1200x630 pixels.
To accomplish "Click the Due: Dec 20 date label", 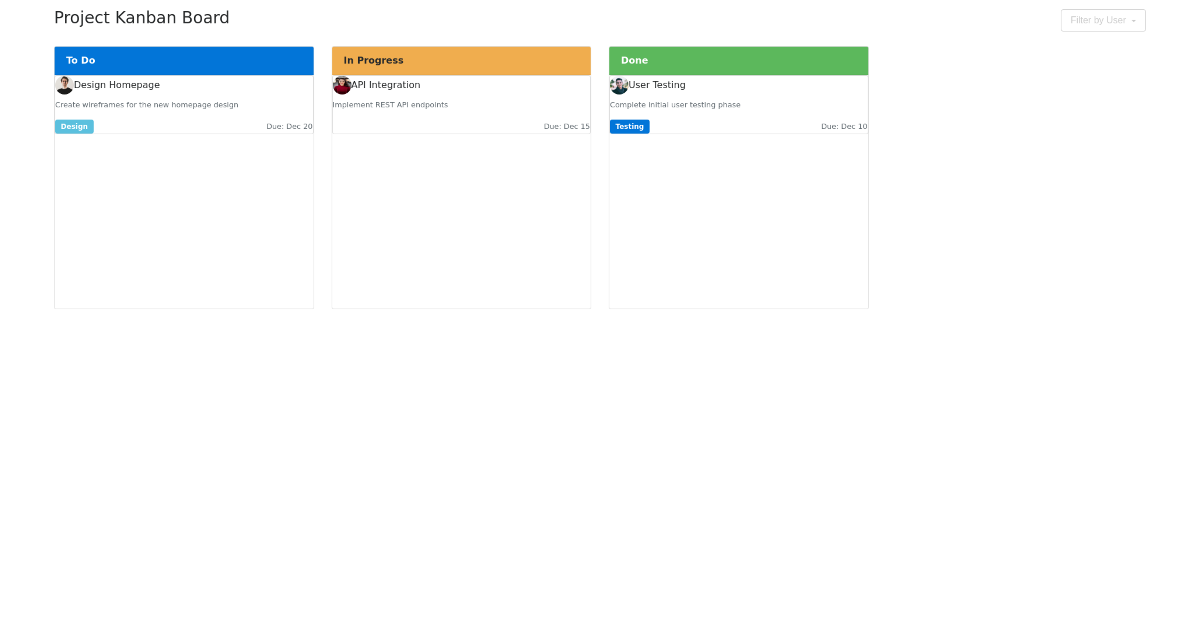I will click(289, 126).
